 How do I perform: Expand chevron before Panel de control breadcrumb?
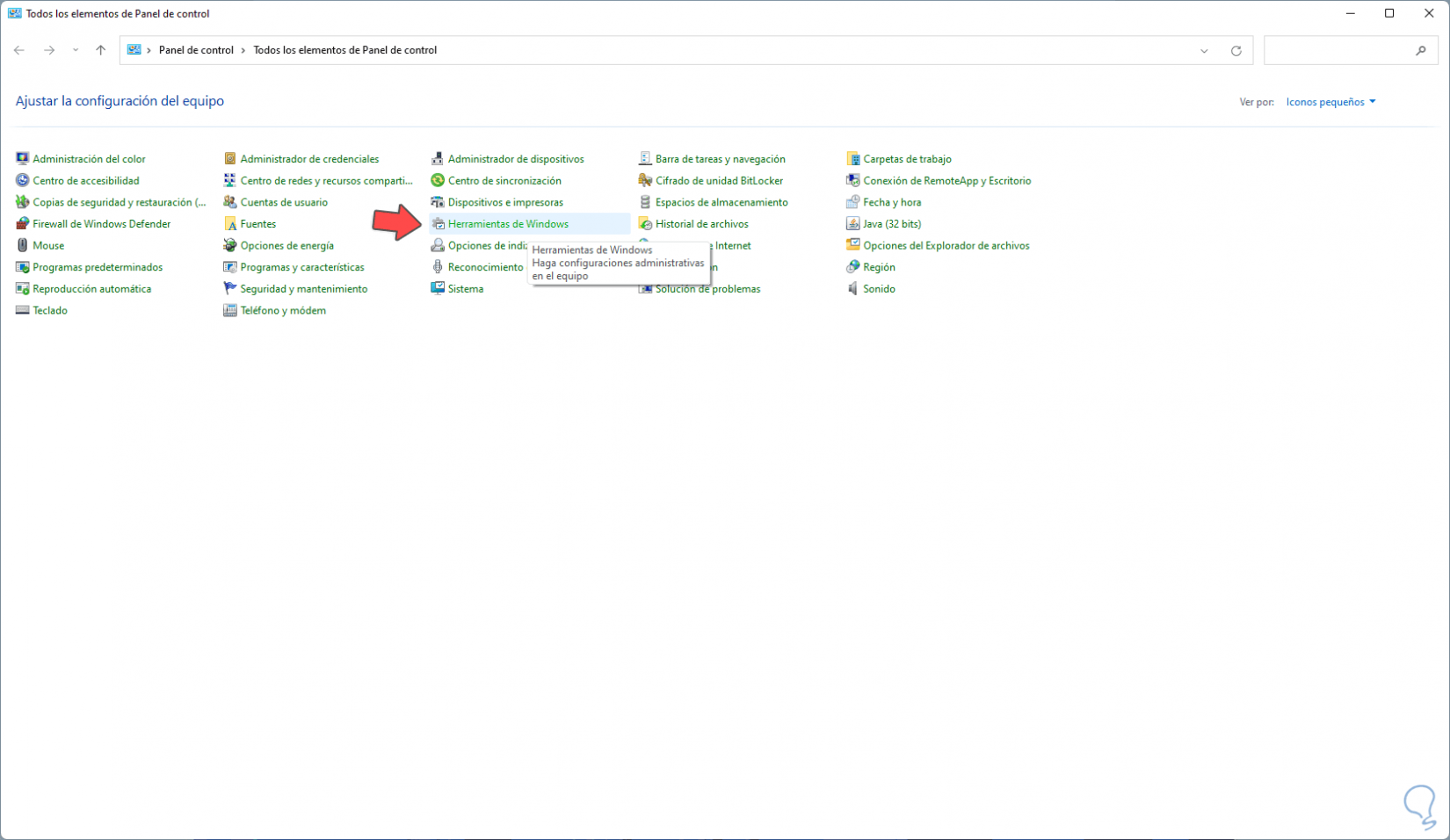(149, 50)
